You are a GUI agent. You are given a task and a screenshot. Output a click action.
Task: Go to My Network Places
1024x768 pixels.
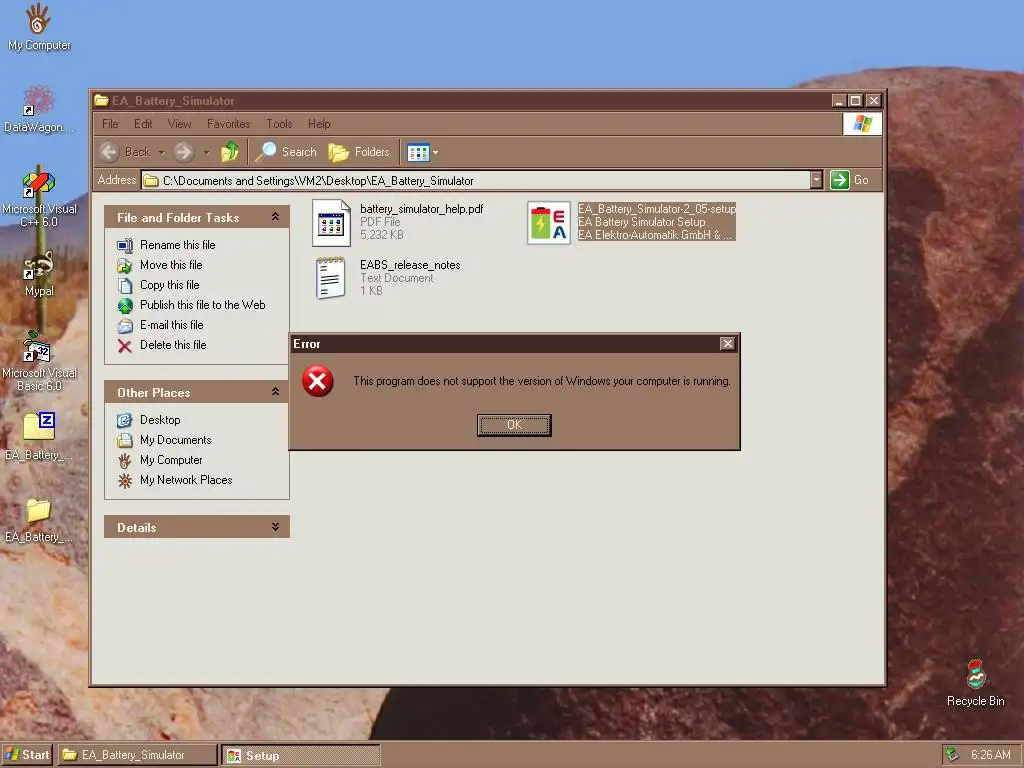click(186, 480)
